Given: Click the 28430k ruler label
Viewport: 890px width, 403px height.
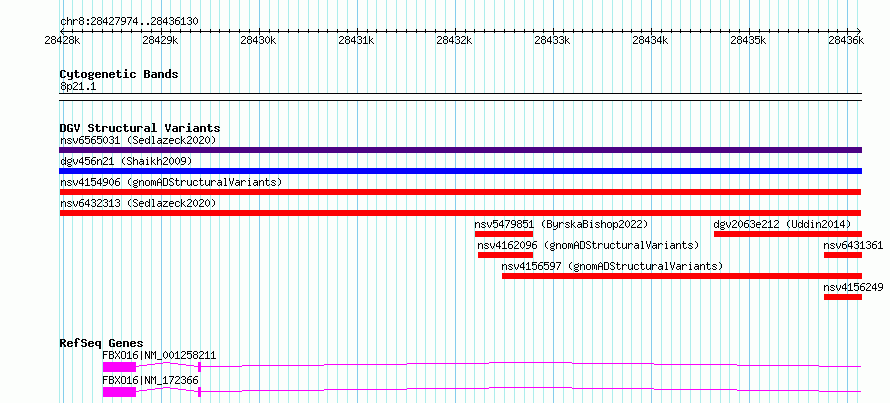Looking at the screenshot, I should (258, 40).
